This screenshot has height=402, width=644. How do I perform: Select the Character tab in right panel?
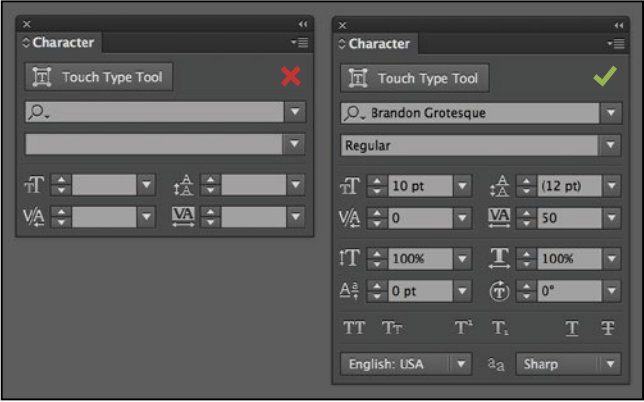(x=375, y=44)
